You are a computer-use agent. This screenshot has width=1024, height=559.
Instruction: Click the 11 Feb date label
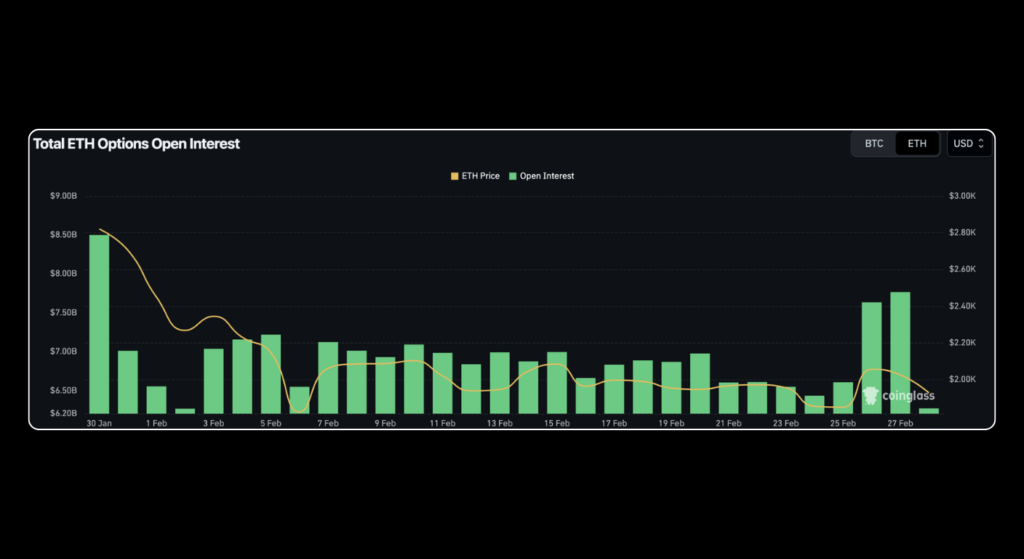coord(442,423)
